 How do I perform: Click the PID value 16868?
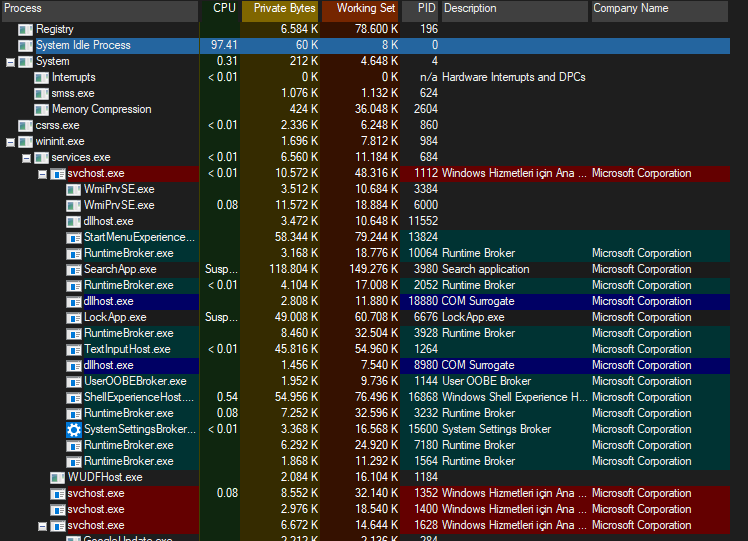(423, 397)
